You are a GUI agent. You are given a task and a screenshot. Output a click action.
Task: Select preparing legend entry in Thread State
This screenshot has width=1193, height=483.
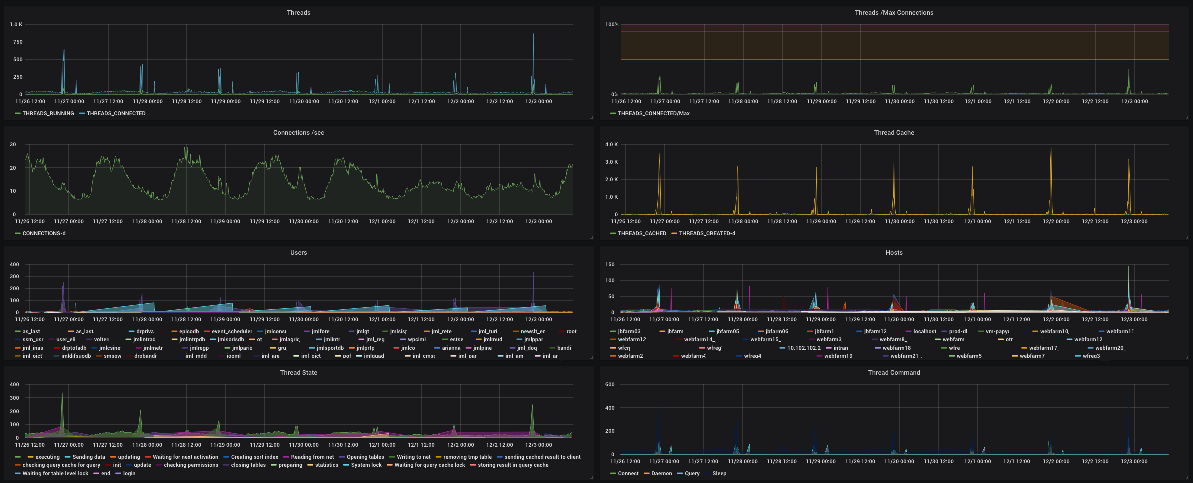290,466
